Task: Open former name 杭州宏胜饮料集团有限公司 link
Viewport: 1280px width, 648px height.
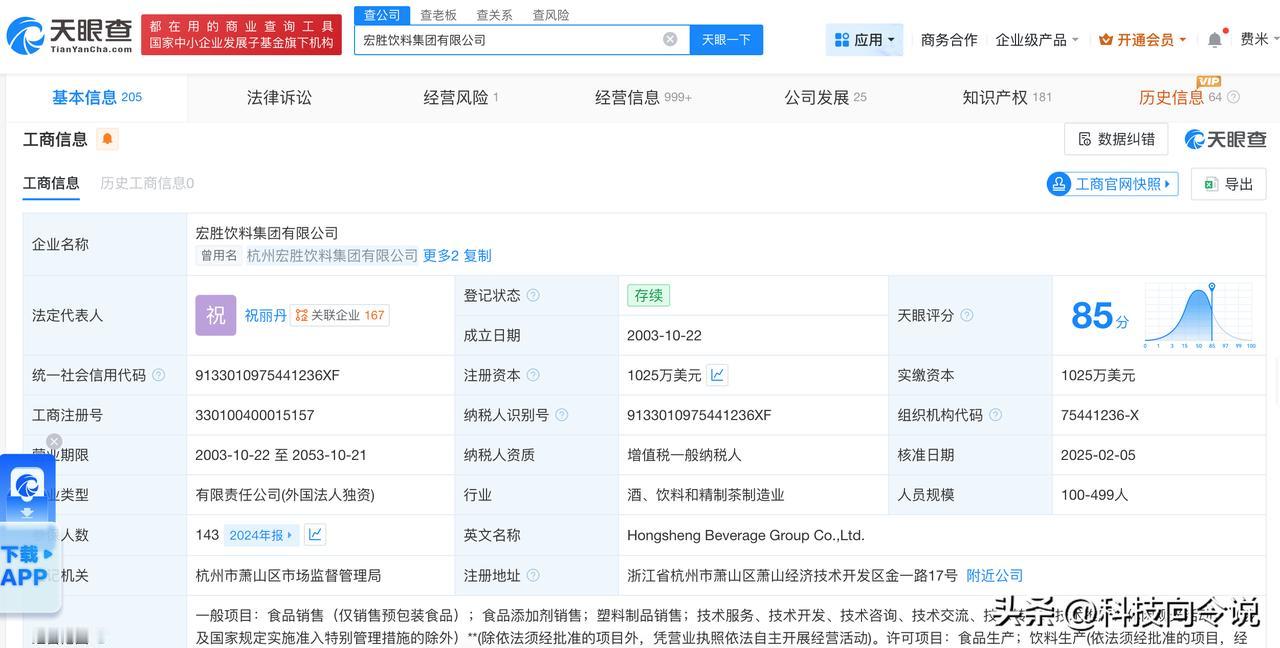Action: pyautogui.click(x=332, y=255)
